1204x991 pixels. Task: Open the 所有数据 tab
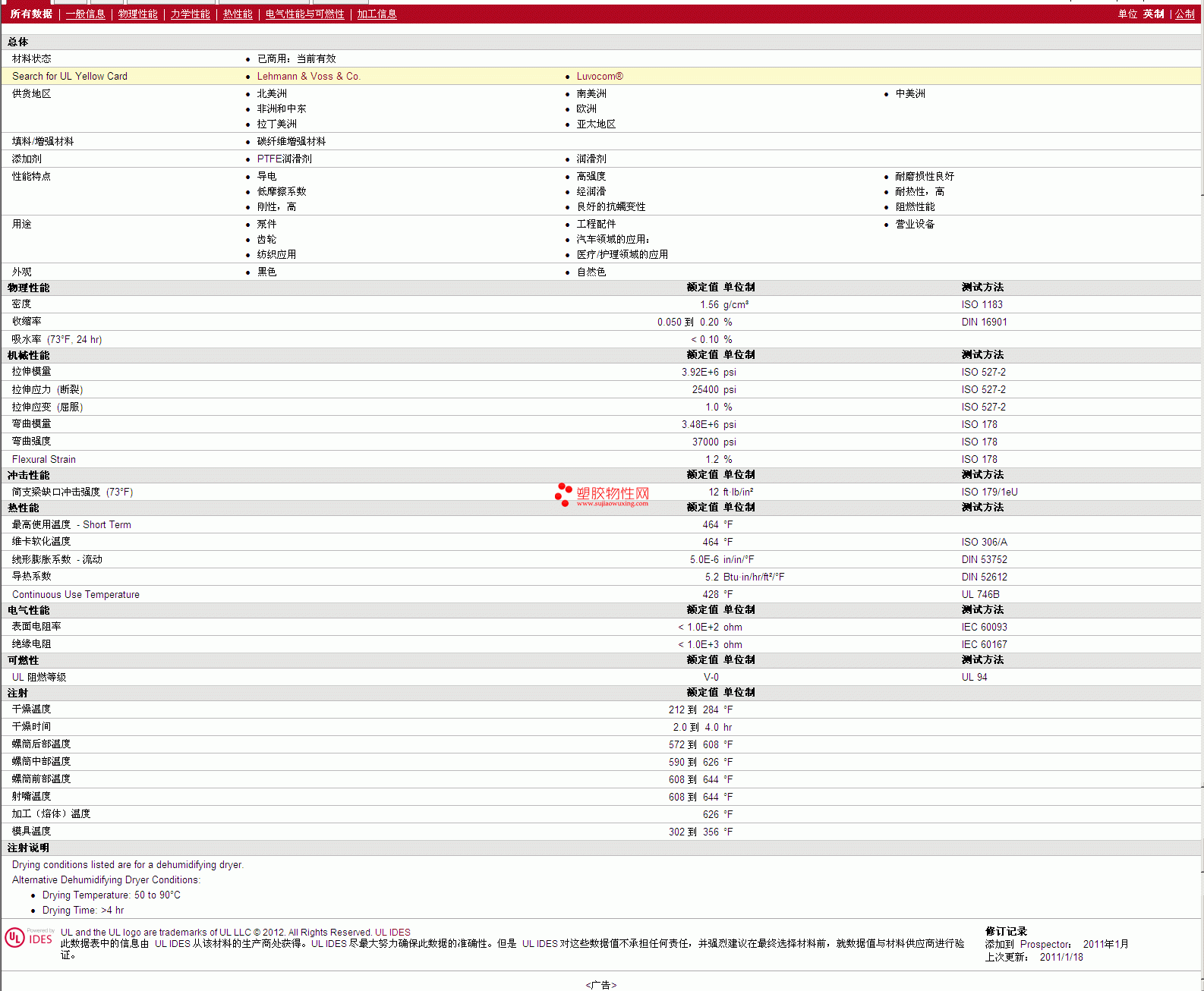pyautogui.click(x=31, y=14)
